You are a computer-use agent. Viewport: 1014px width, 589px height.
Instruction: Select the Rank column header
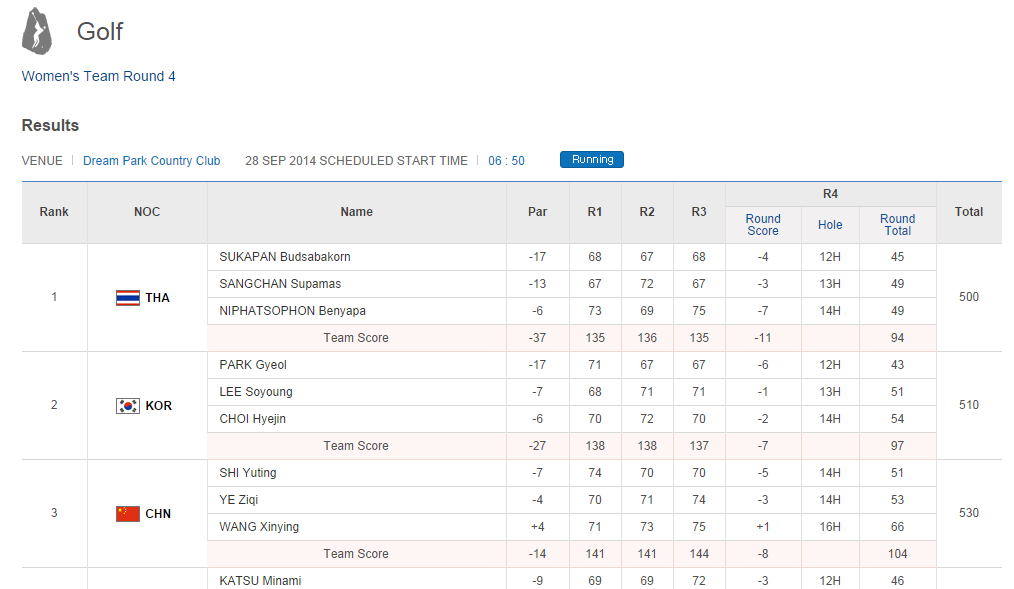[54, 212]
